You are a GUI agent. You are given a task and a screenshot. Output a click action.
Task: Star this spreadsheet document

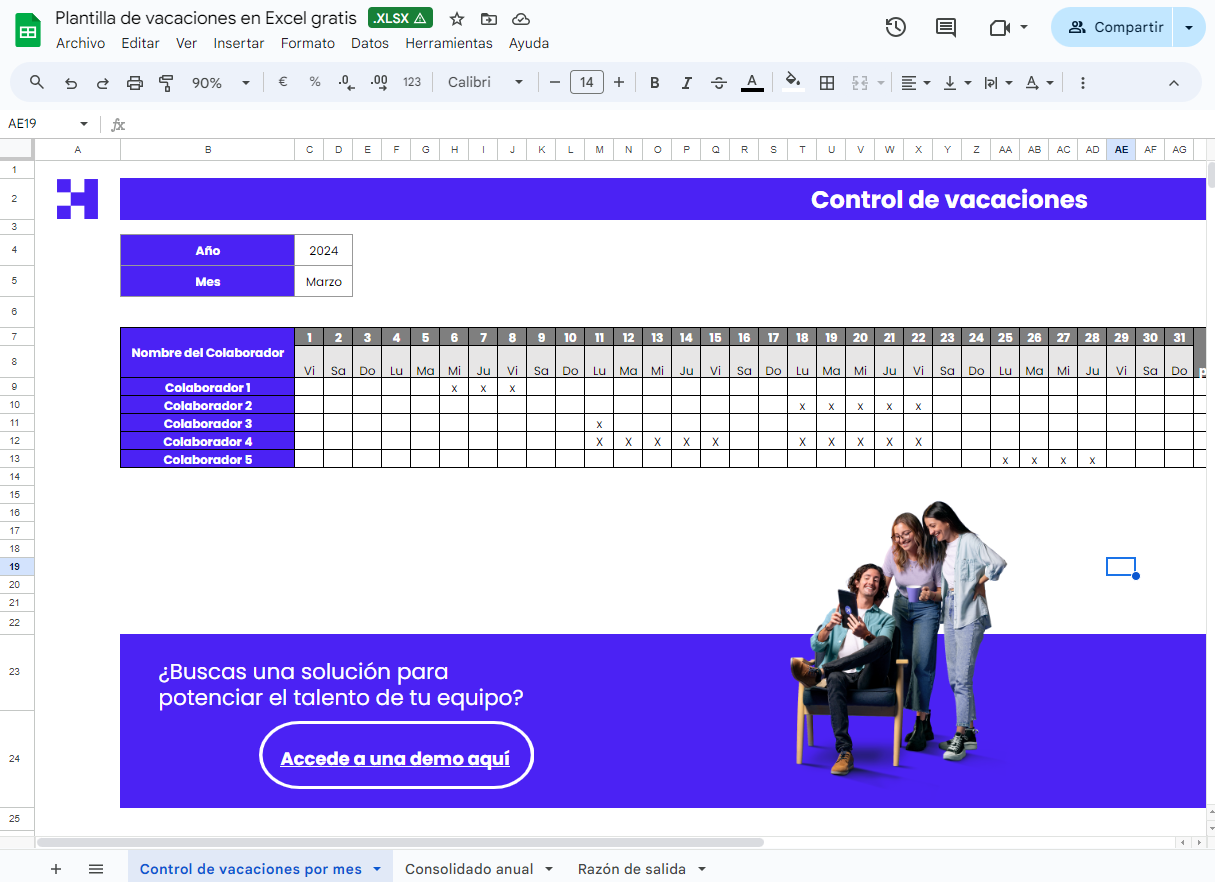pyautogui.click(x=457, y=19)
